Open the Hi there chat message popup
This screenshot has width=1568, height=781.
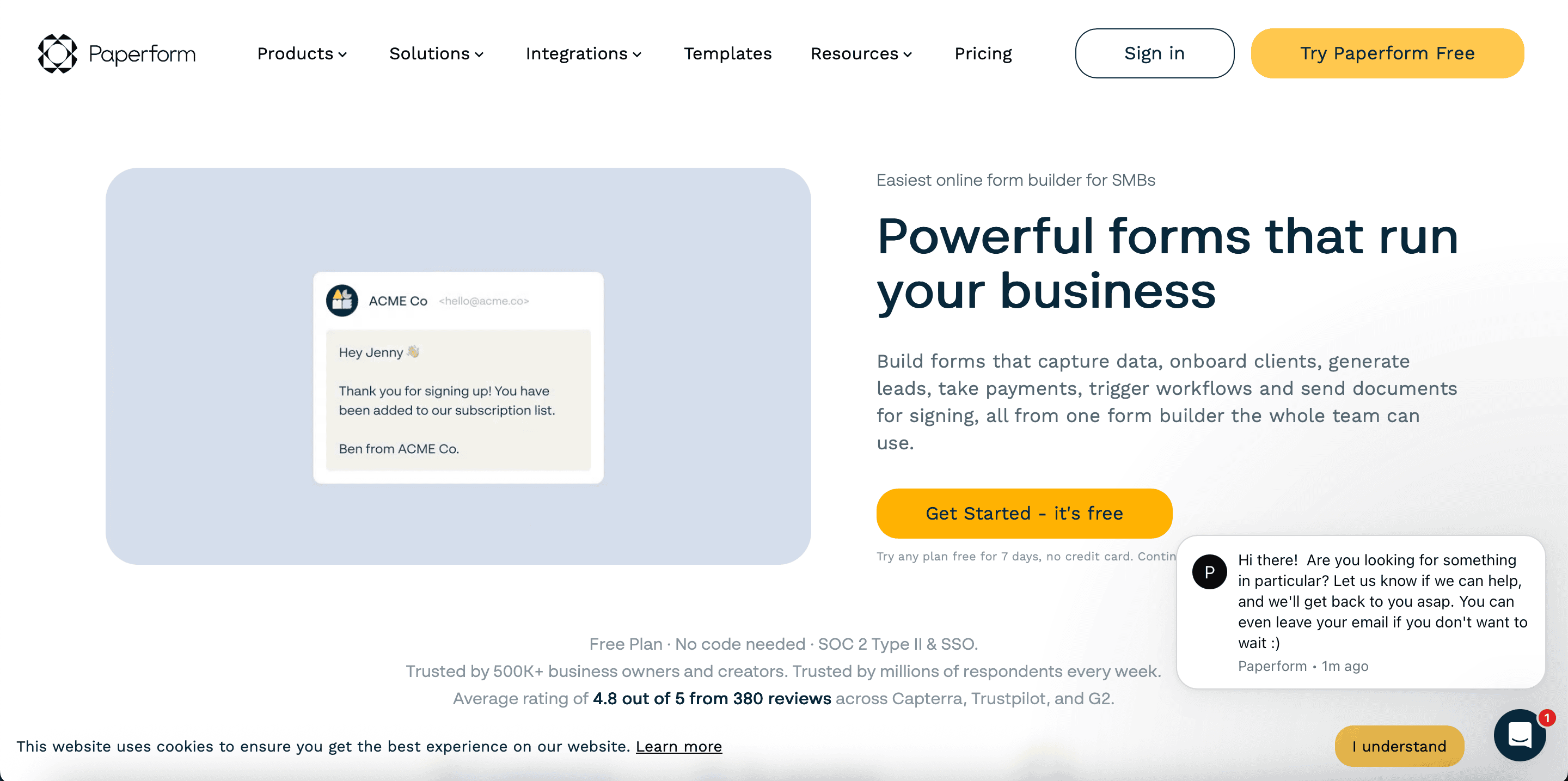coord(1382,601)
